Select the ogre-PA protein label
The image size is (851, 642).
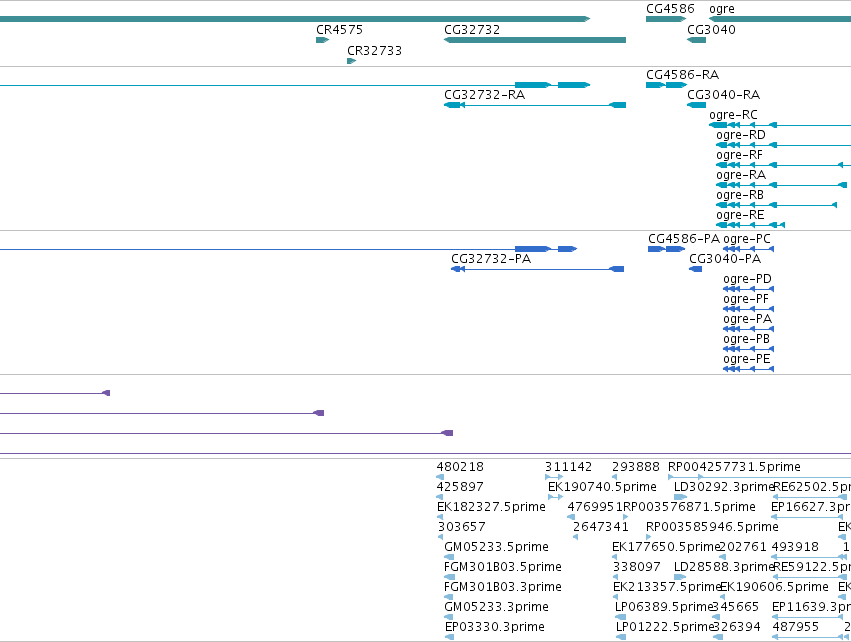[x=747, y=319]
